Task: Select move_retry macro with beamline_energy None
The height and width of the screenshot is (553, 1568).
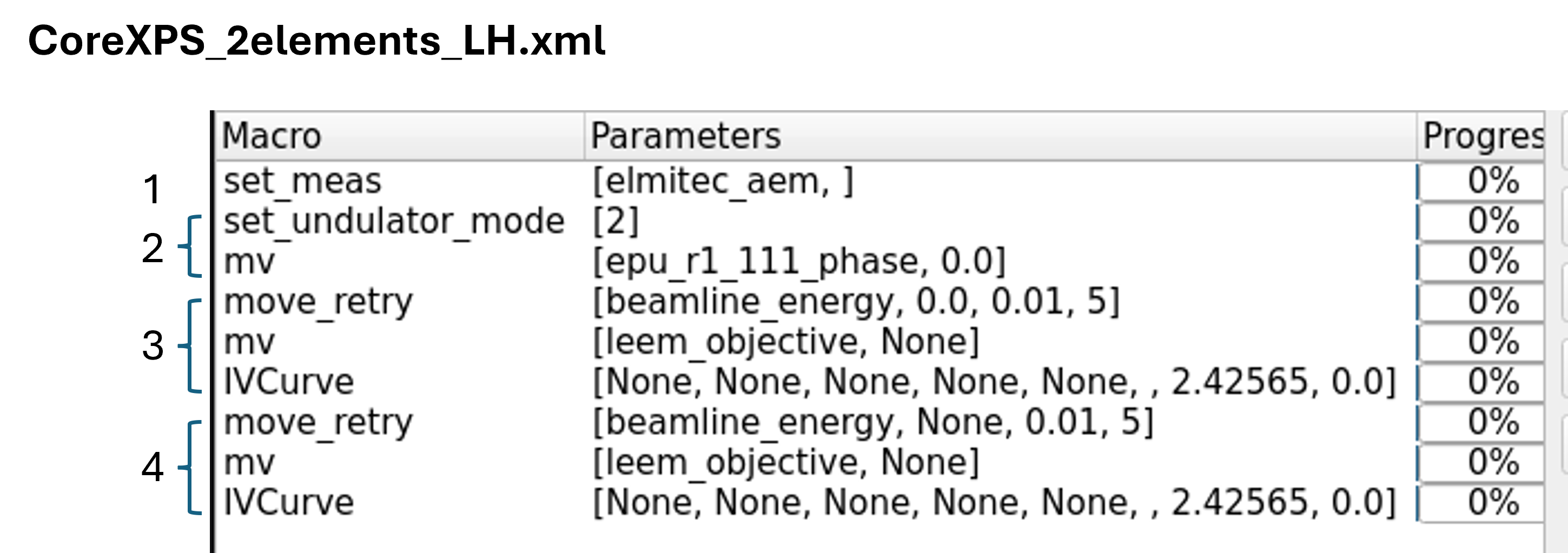Action: coord(317,422)
